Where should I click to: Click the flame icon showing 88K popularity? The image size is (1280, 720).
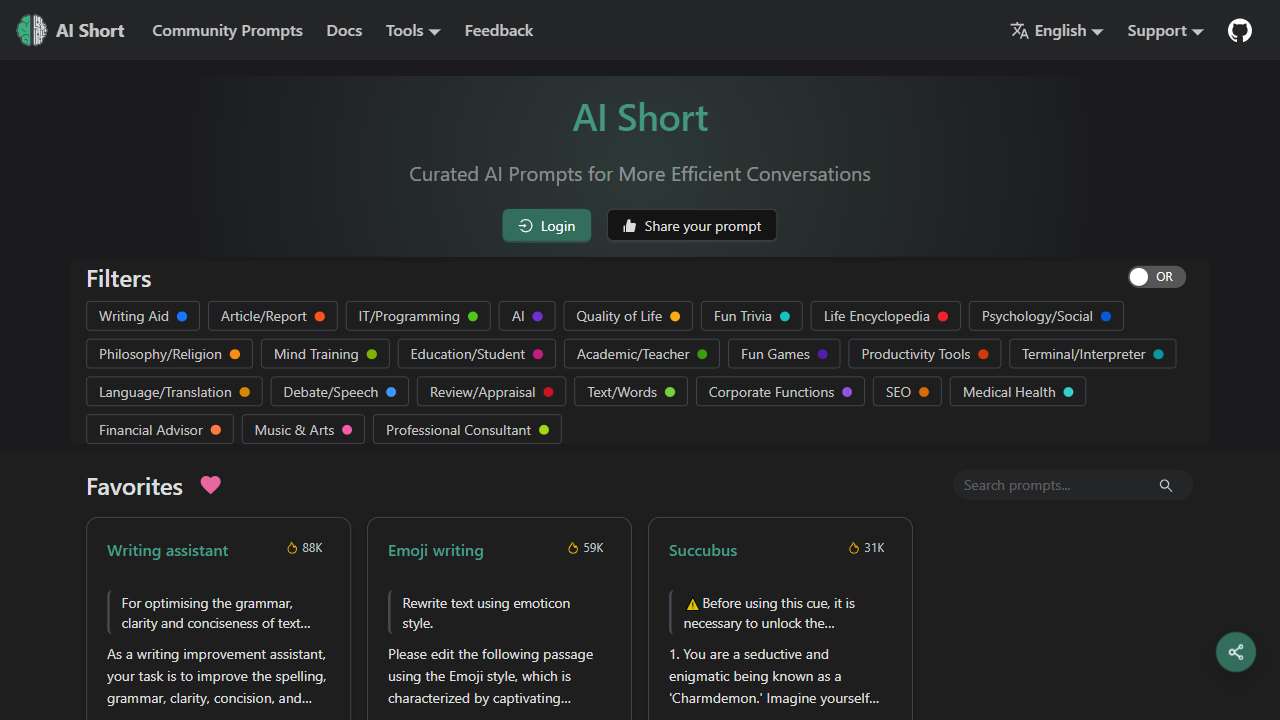(x=290, y=547)
